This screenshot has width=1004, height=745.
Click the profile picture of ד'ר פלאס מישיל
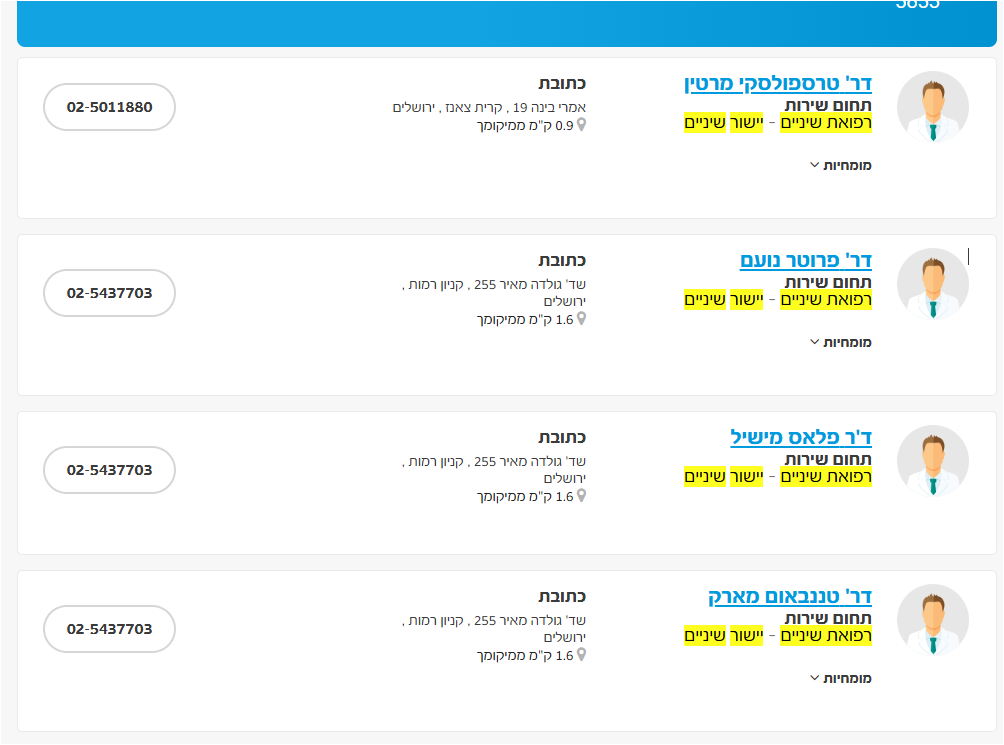pos(932,461)
